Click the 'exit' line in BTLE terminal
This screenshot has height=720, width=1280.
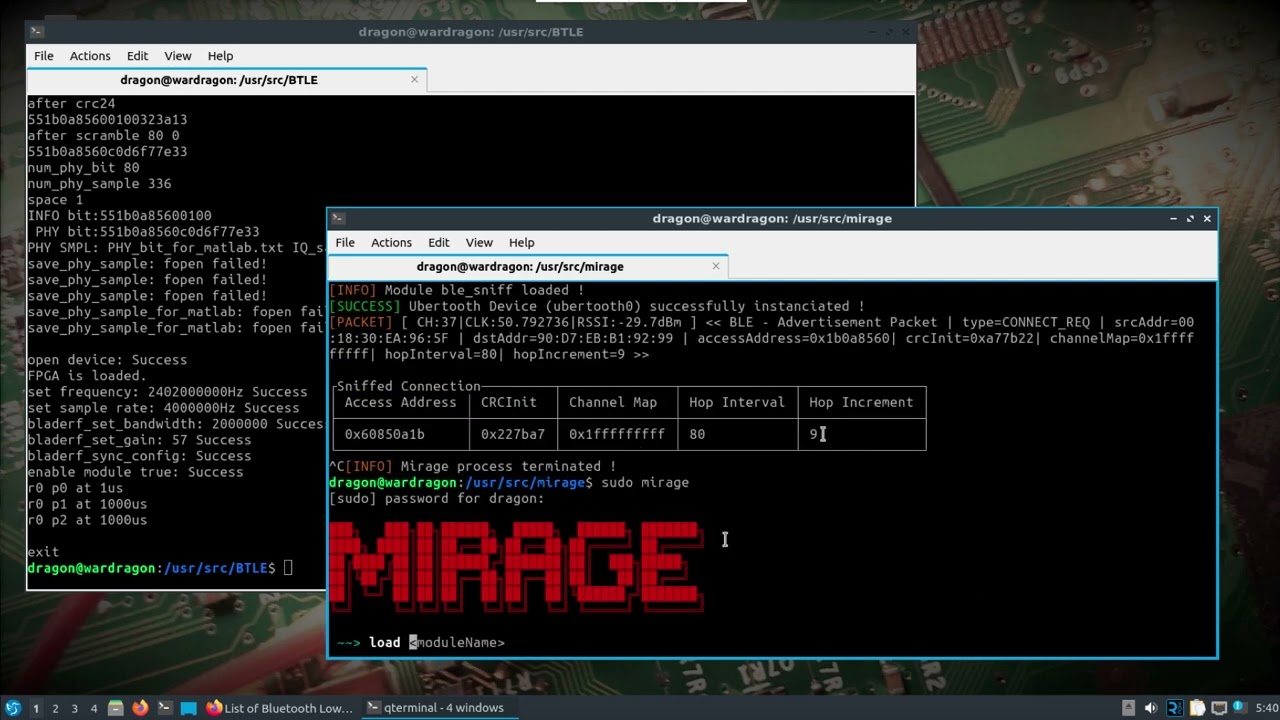point(43,552)
